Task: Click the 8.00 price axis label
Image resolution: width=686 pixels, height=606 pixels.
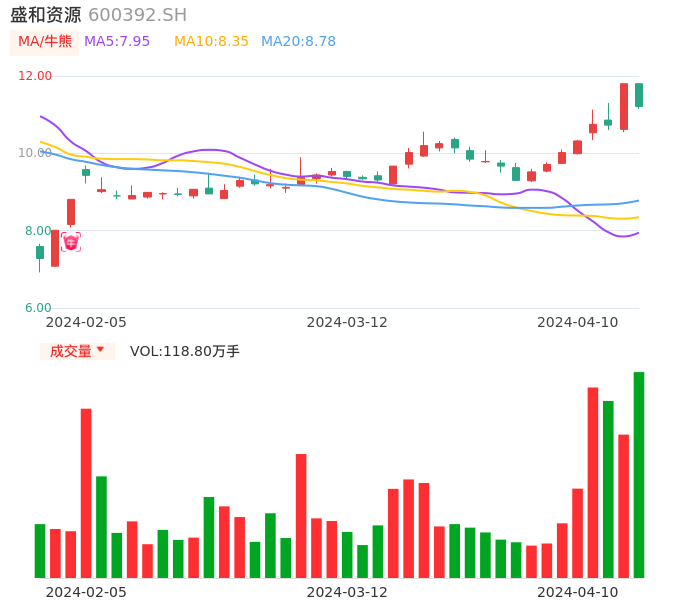Action: click(x=38, y=231)
